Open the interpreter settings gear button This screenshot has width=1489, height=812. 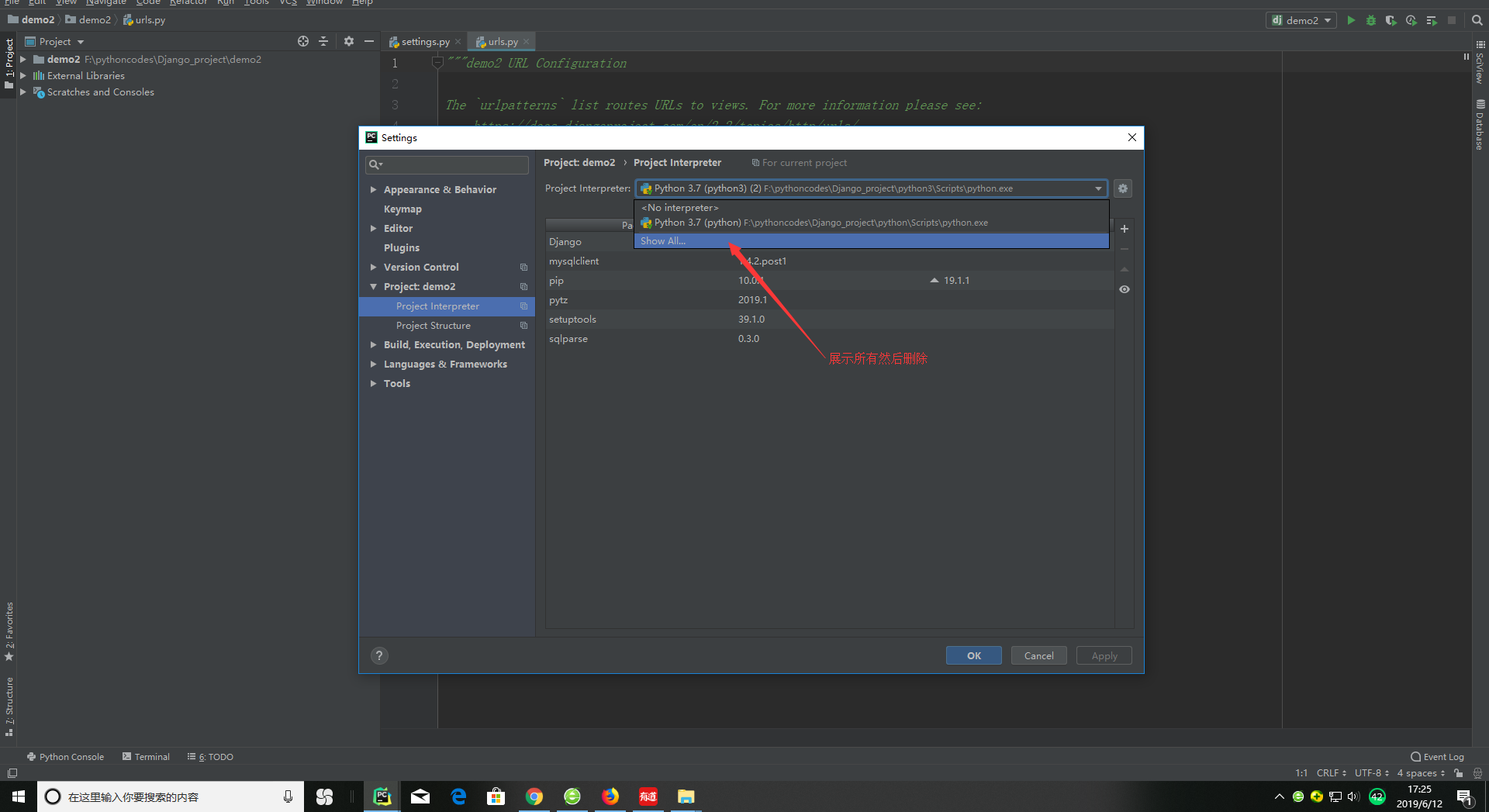1123,188
